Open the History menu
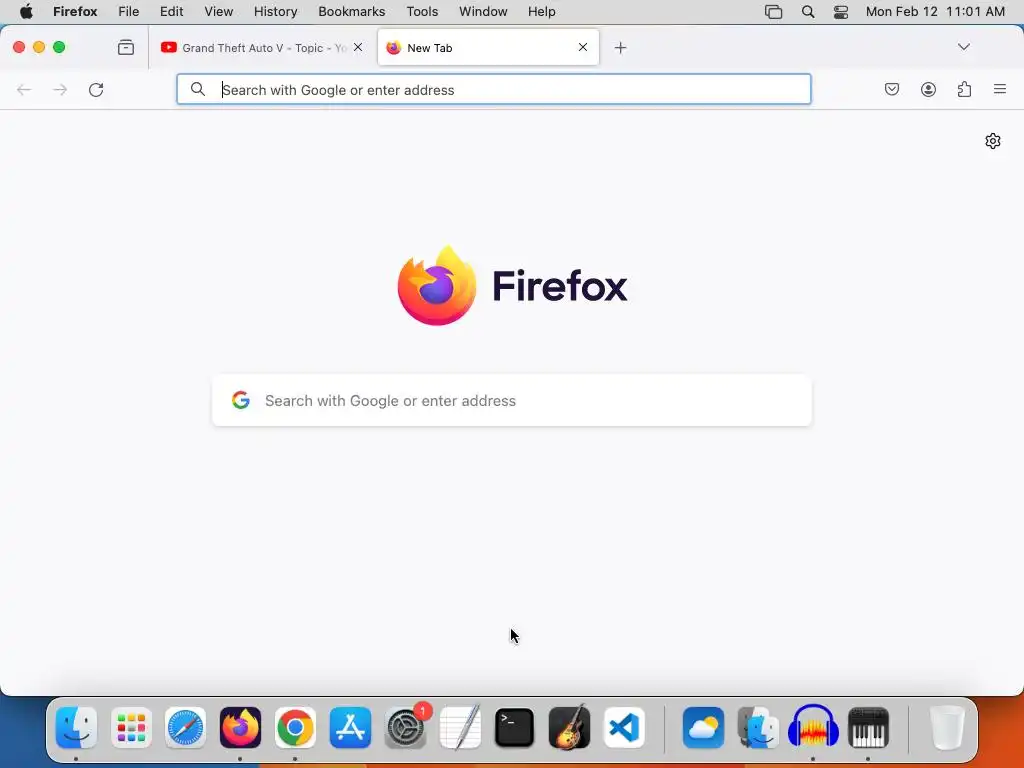The height and width of the screenshot is (768, 1024). tap(276, 12)
